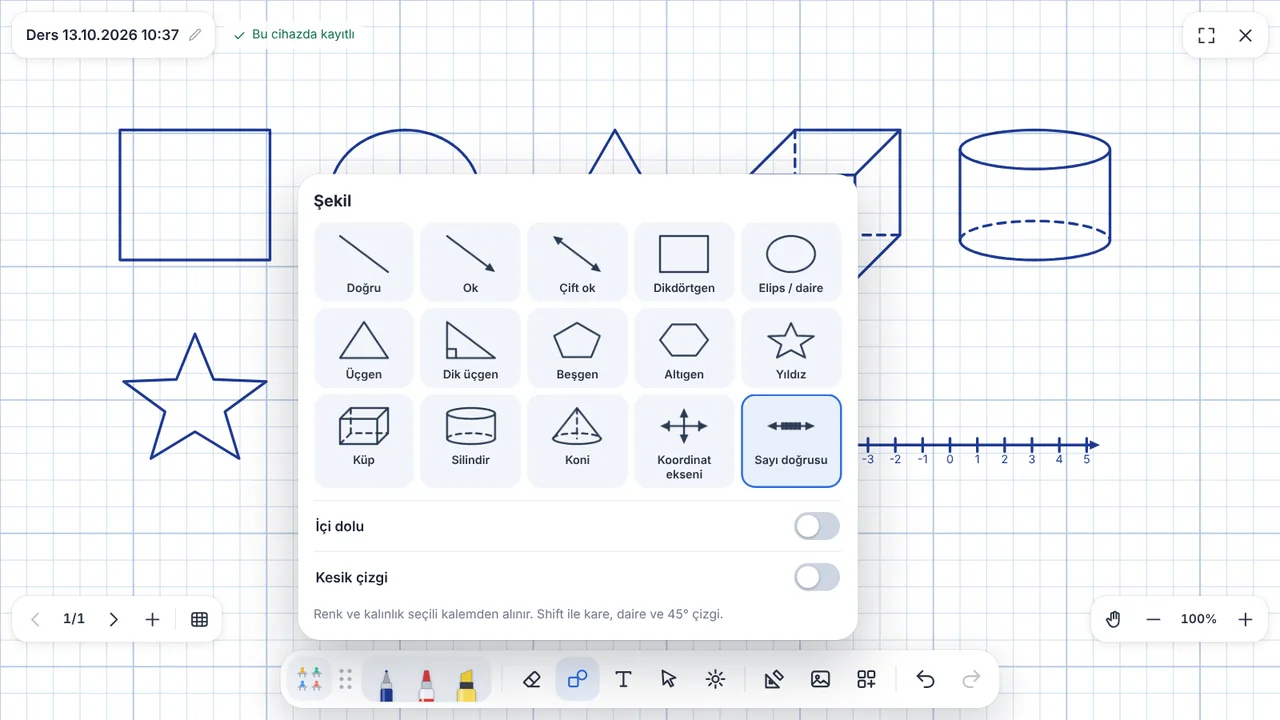Select the eraser tool in bottom toolbar
1280x720 pixels.
532,679
